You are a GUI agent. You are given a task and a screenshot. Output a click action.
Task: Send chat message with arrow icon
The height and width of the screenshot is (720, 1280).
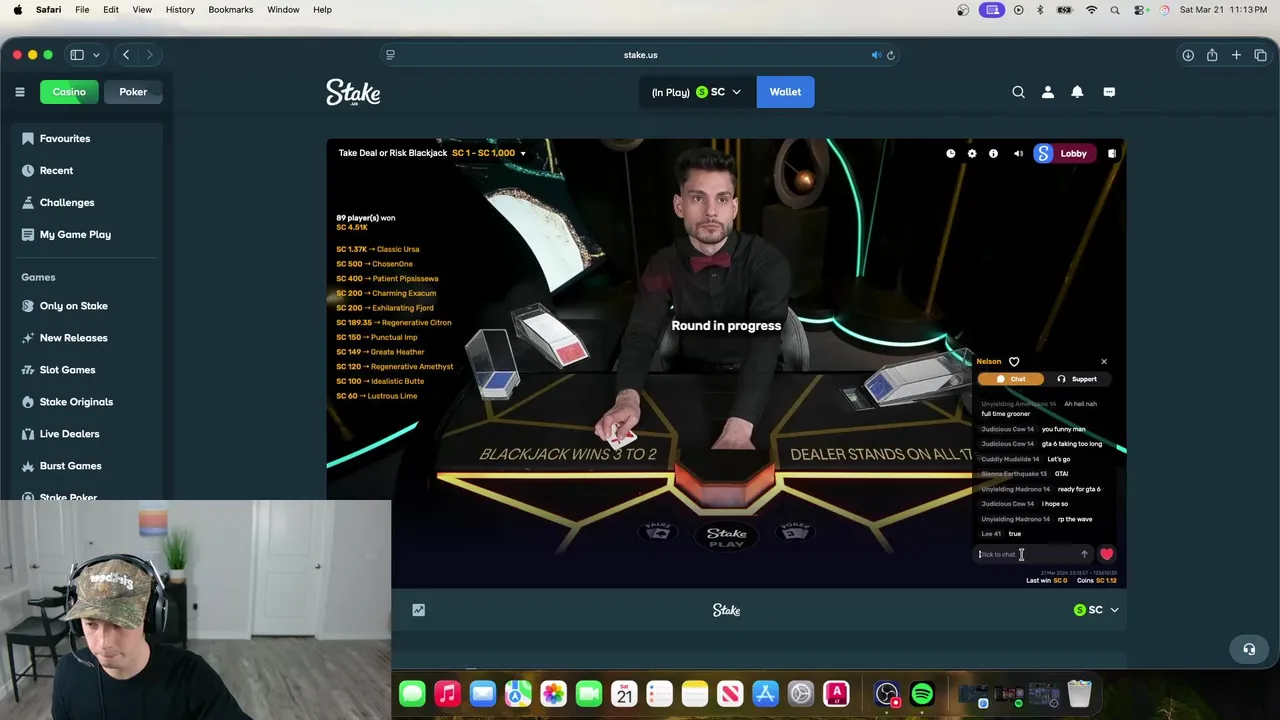1084,554
